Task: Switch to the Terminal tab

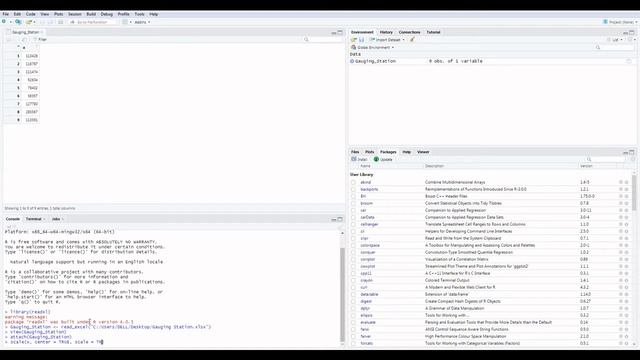Action: 33,219
